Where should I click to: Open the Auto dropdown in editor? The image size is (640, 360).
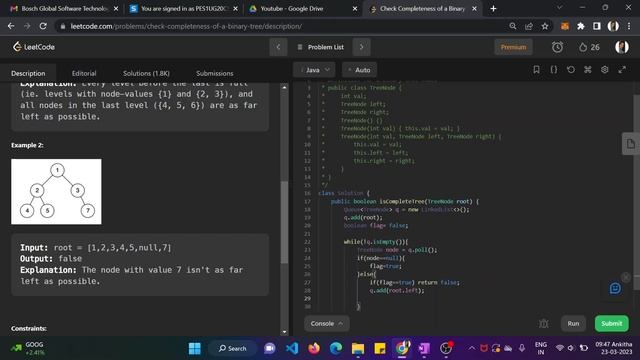coord(360,70)
